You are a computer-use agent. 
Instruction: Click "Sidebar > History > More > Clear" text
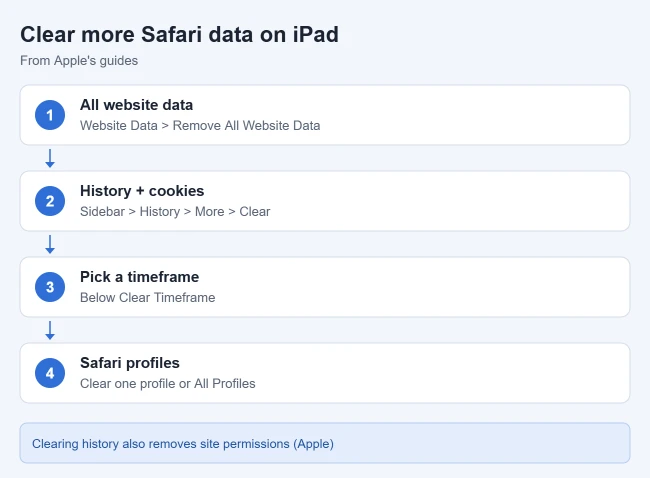click(175, 211)
